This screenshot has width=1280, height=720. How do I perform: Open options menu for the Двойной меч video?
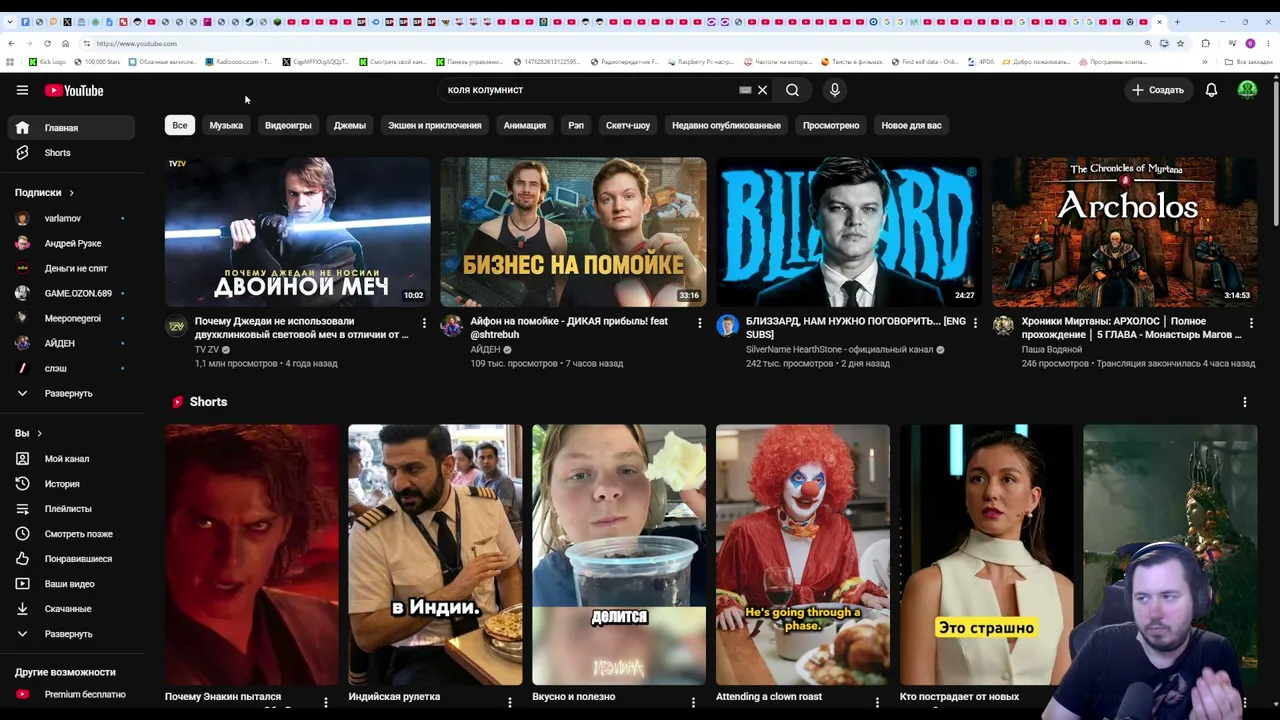tap(424, 323)
